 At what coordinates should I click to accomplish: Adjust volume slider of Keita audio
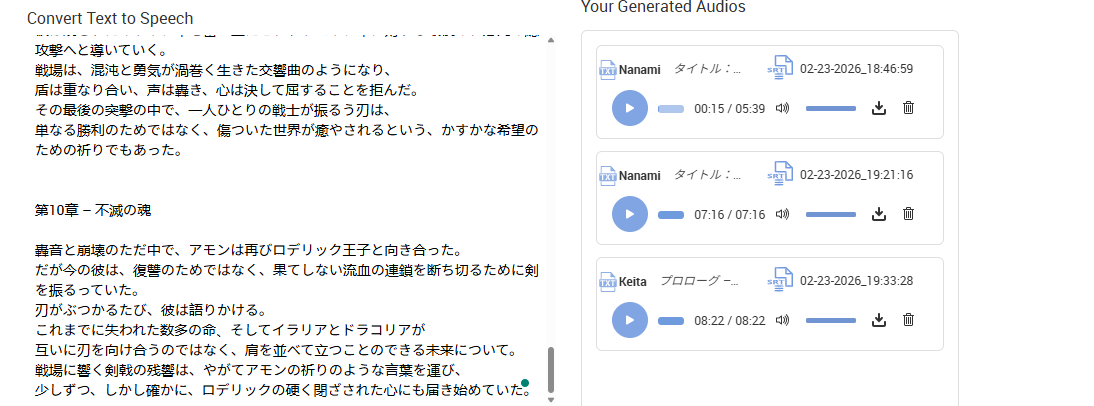tap(830, 320)
